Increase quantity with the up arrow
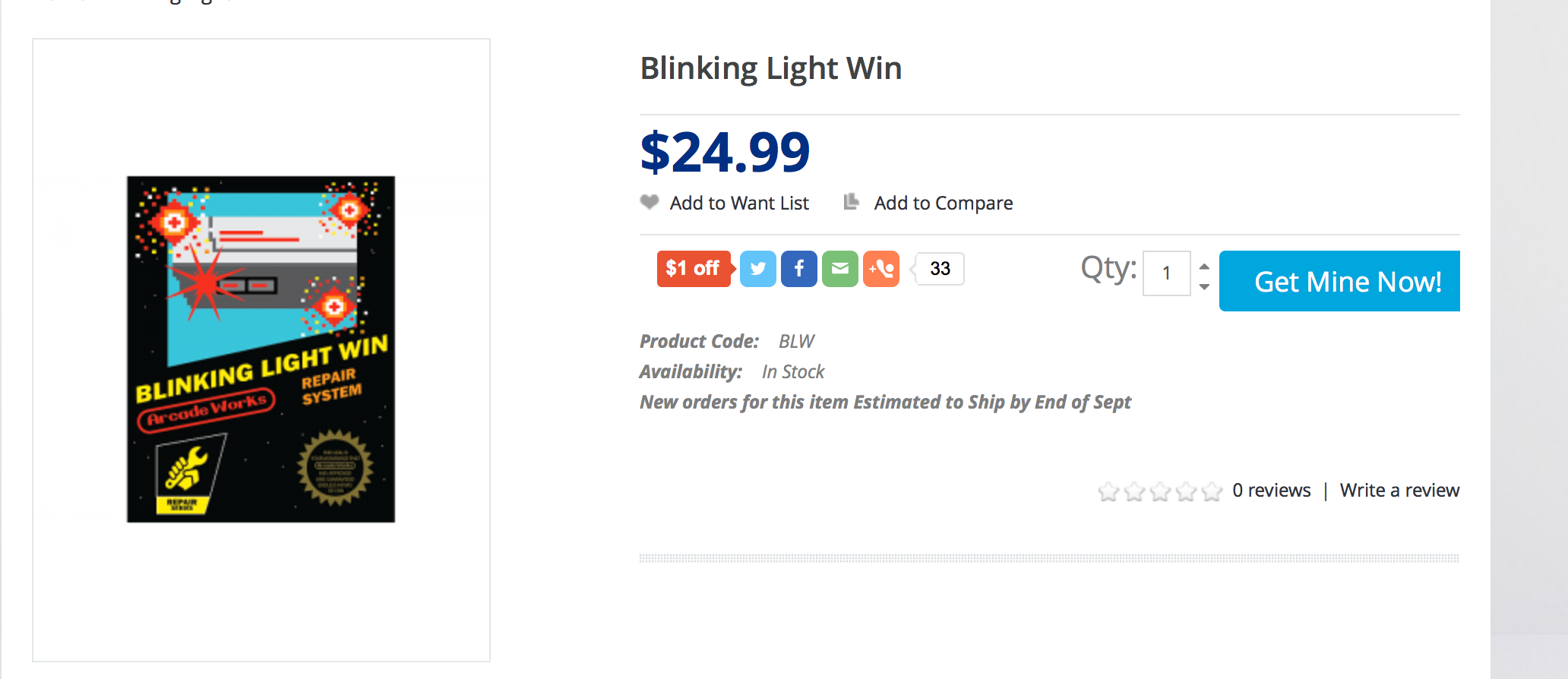The image size is (1568, 679). point(1204,267)
